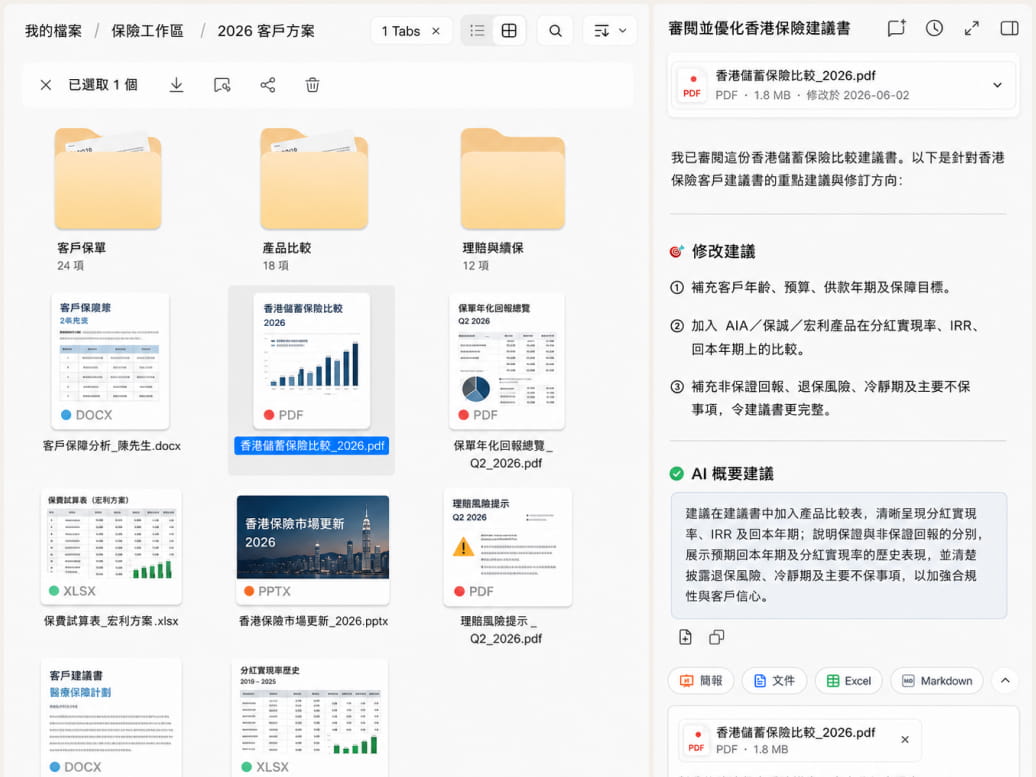1036x777 pixels.
Task: Open 2026 客戶方案 breadcrumb
Action: point(266,31)
